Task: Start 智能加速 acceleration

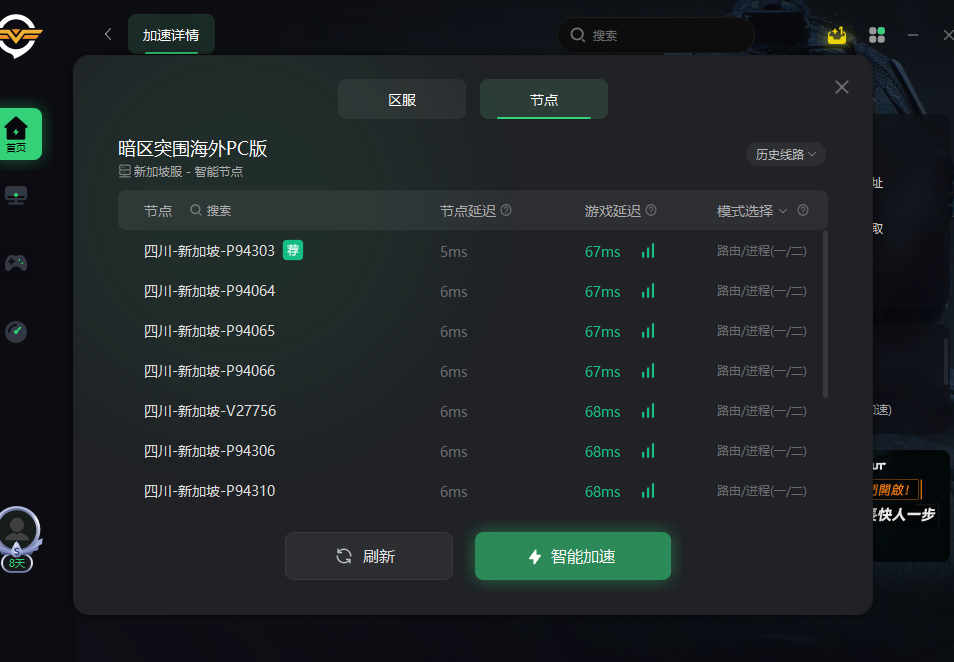Action: (x=573, y=556)
